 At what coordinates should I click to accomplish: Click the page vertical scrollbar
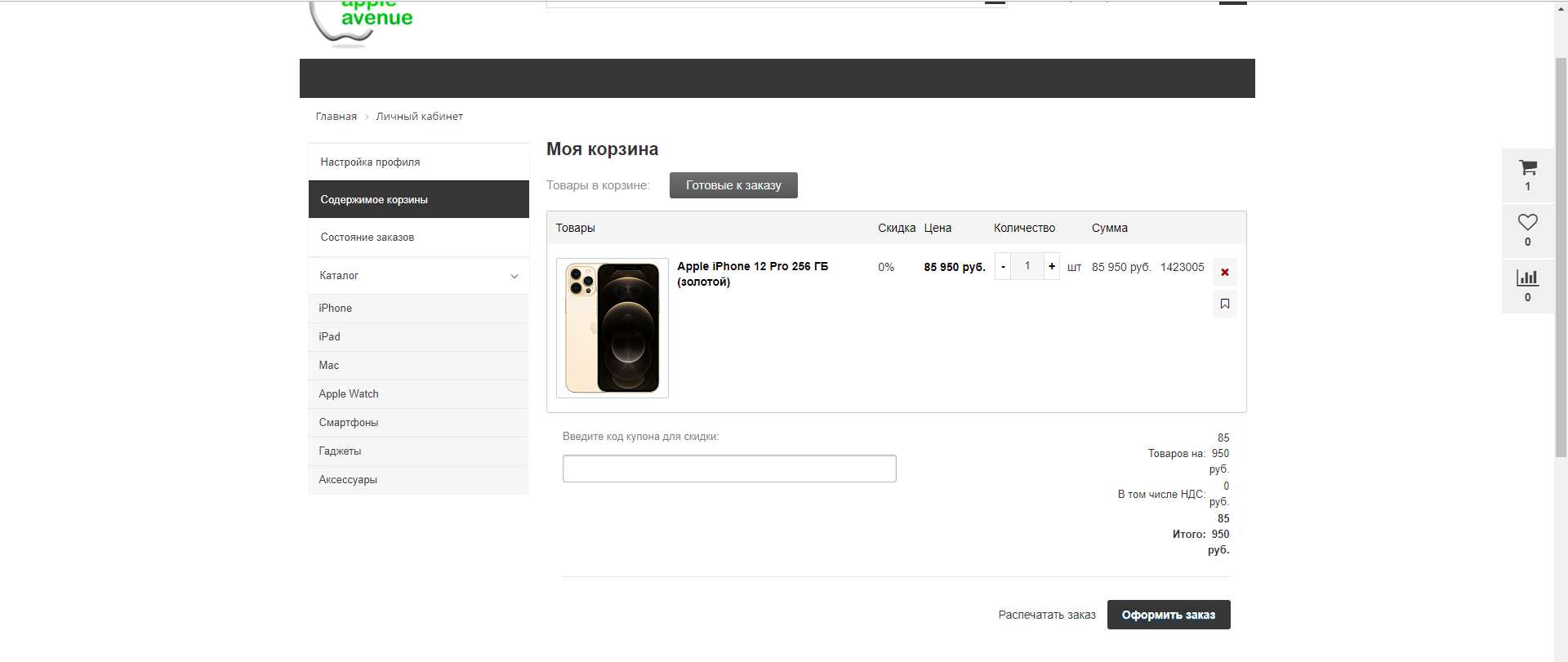(1561, 245)
